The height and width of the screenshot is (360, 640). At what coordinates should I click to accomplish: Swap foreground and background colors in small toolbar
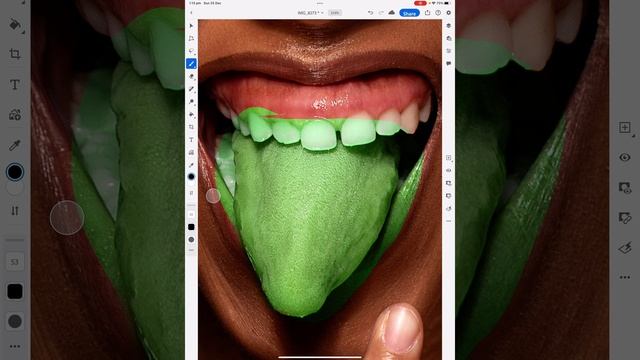click(x=191, y=192)
